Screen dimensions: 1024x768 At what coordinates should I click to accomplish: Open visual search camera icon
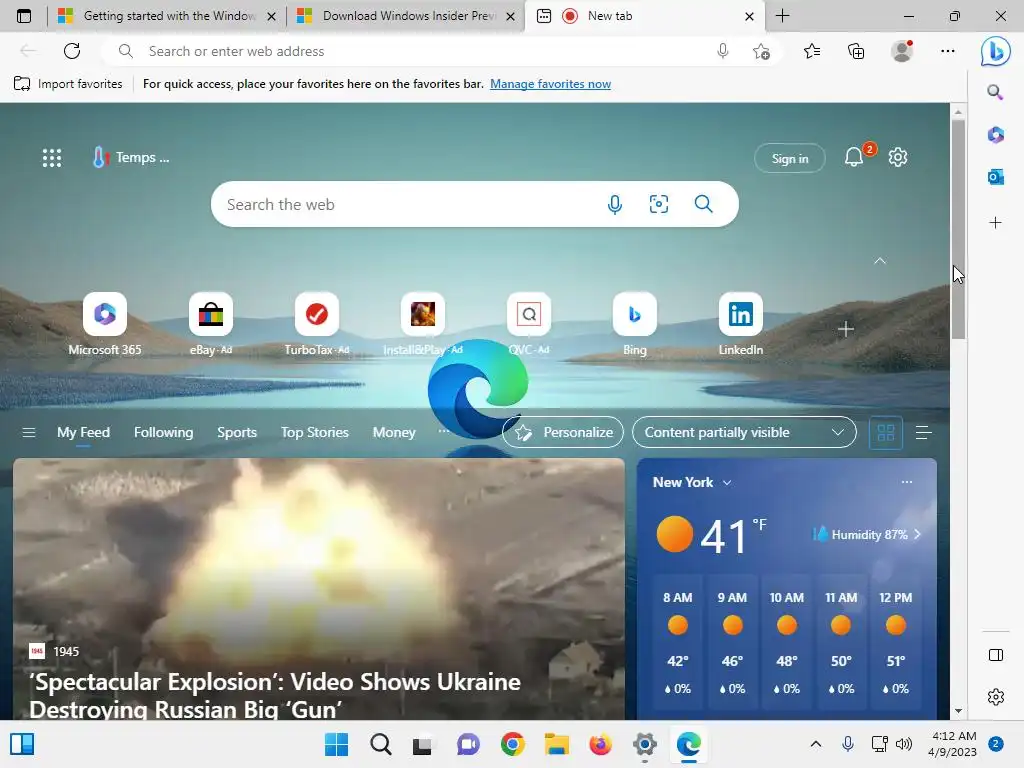(x=659, y=204)
